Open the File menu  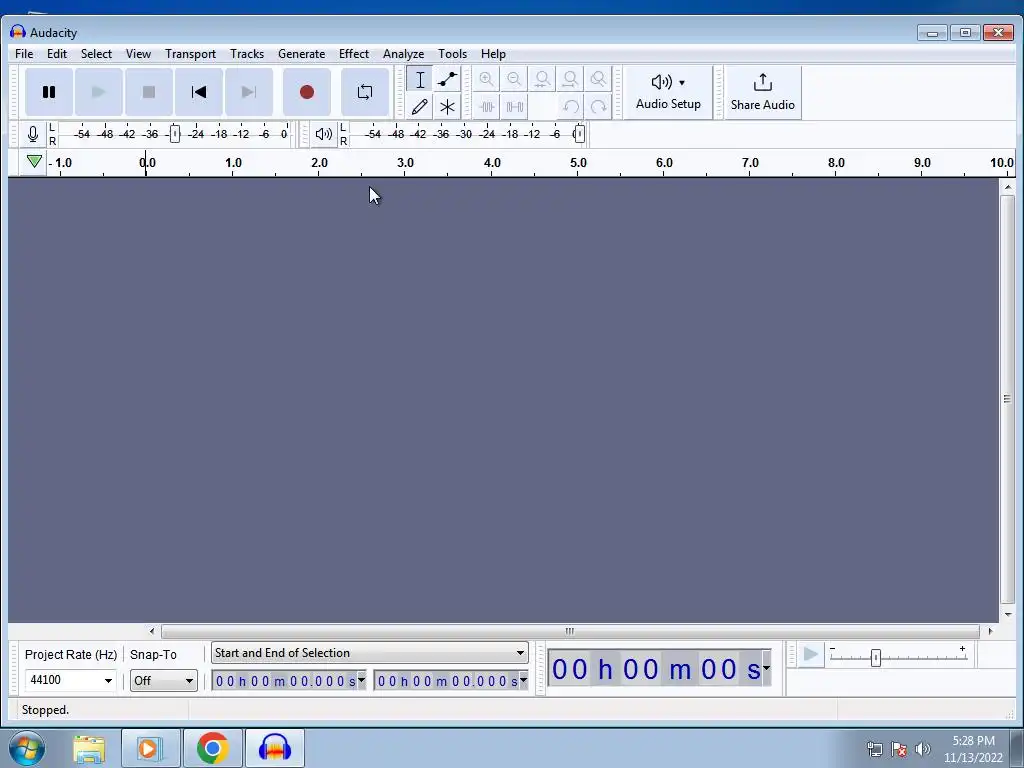point(24,54)
